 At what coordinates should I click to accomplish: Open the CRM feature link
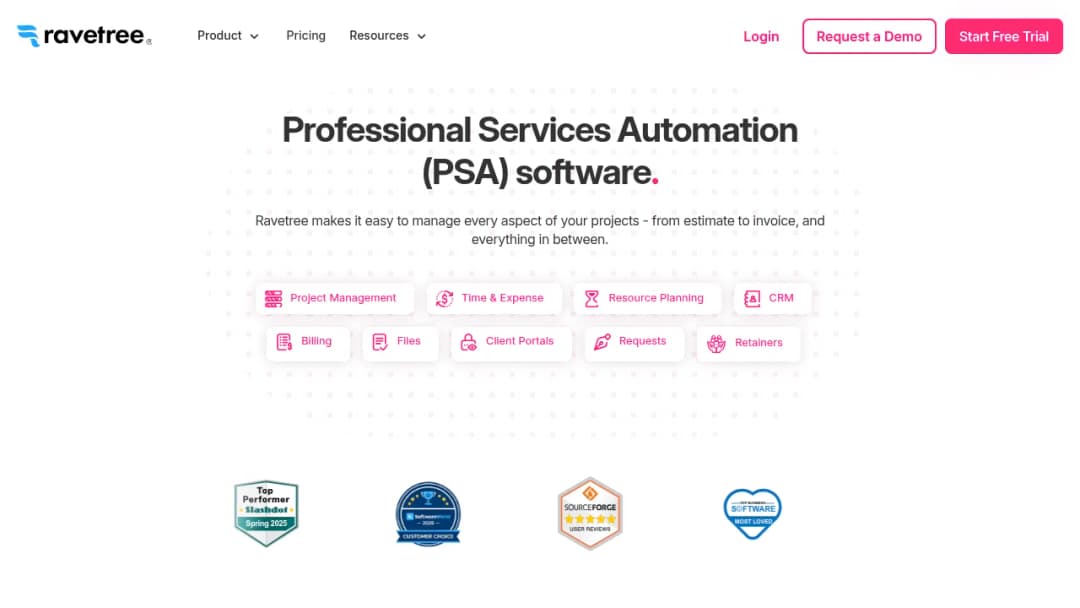[x=772, y=298]
